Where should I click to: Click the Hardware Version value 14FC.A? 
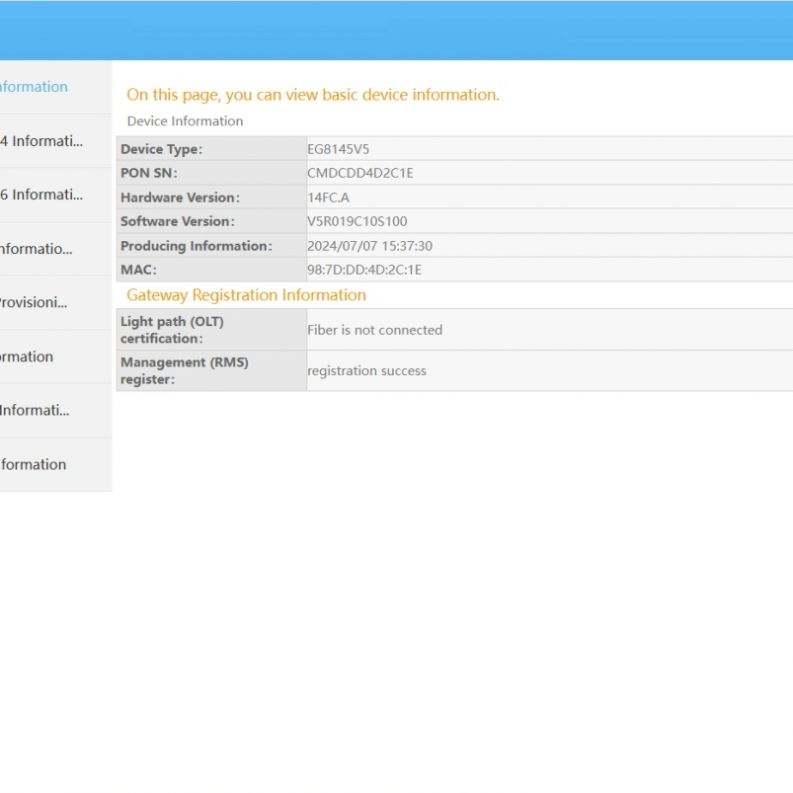coord(328,197)
